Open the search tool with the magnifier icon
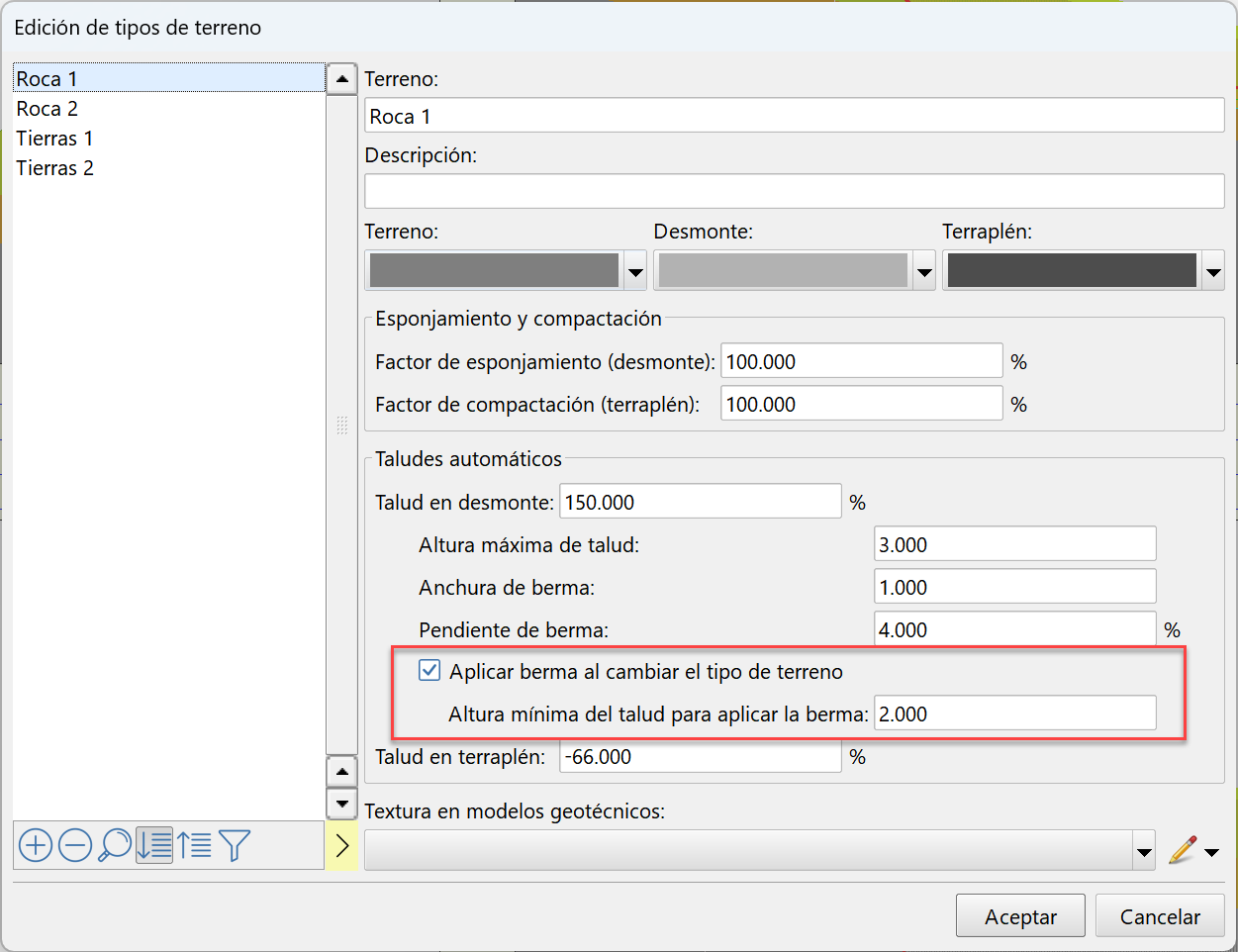This screenshot has width=1238, height=952. click(x=114, y=845)
